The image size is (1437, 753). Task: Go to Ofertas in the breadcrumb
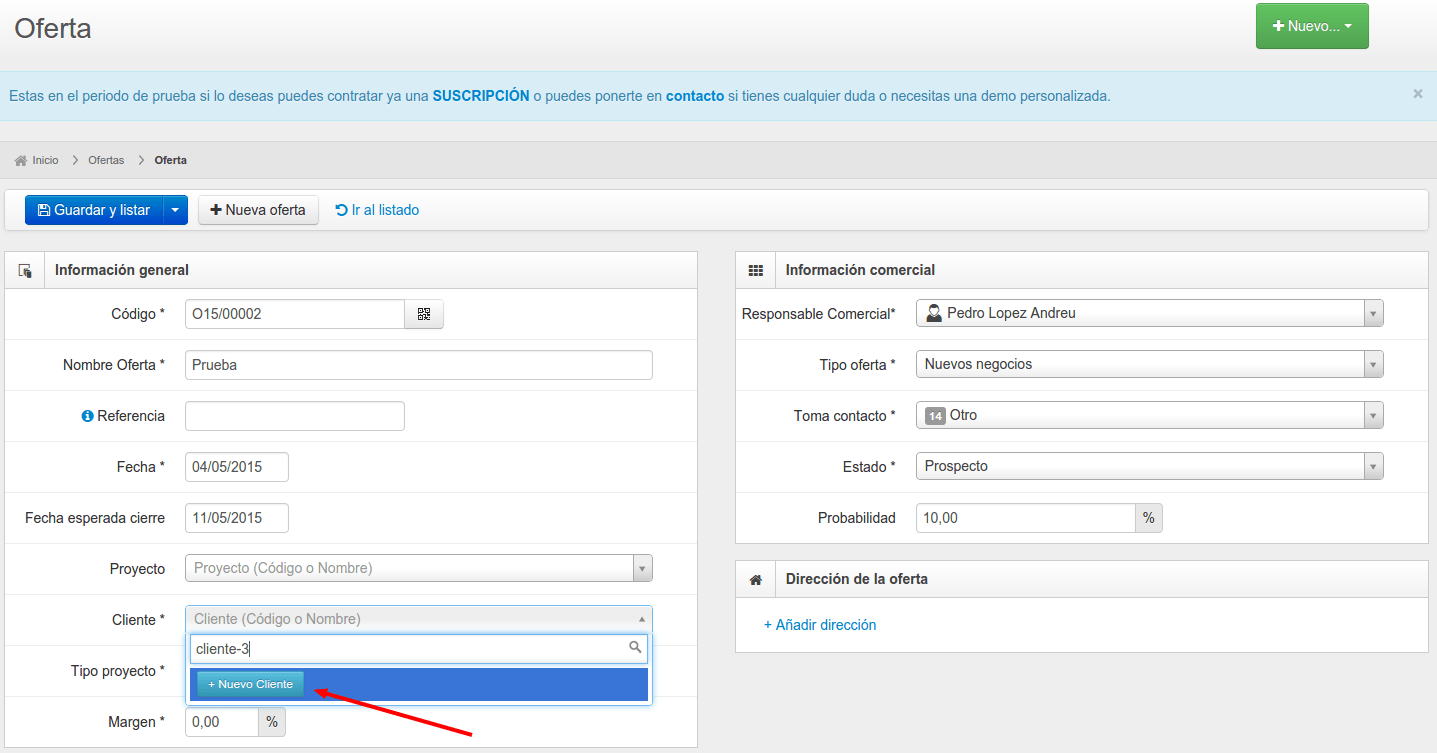tap(106, 160)
